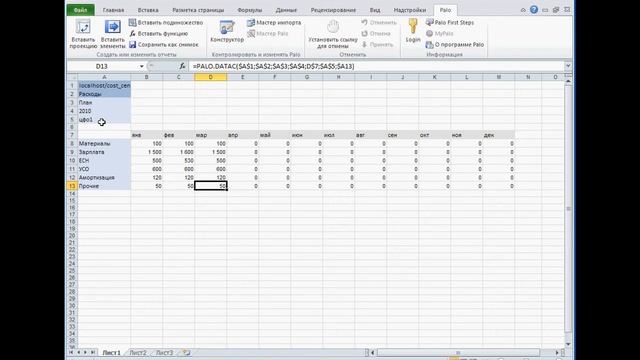
Task: Switch to sheet Лист2
Action: tap(138, 353)
